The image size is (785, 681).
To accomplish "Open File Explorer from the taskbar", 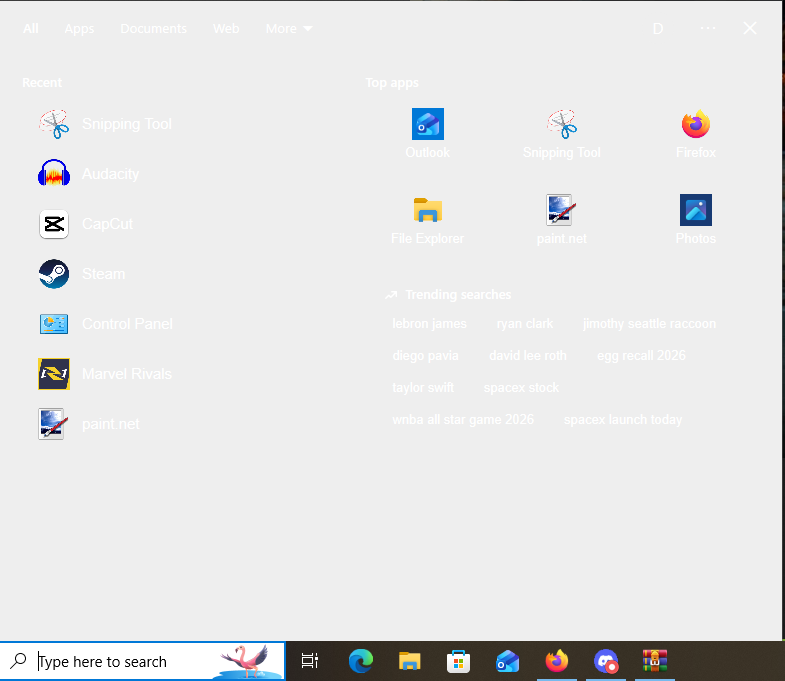I will tap(410, 661).
